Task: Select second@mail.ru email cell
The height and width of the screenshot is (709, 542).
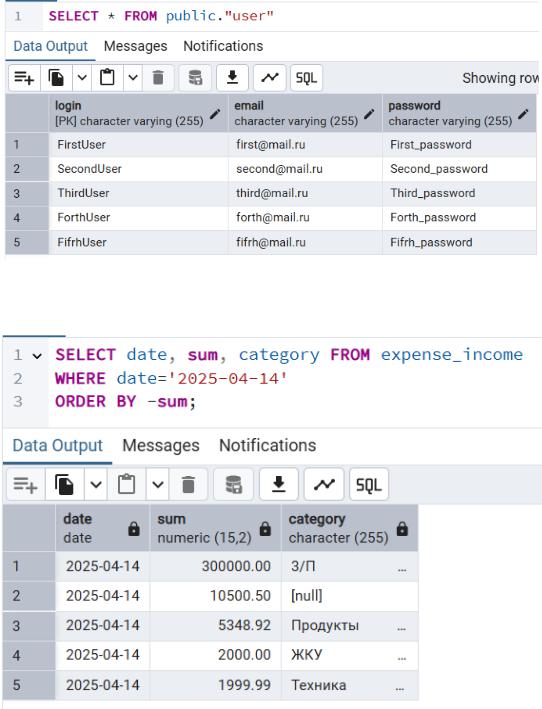Action: click(x=305, y=169)
